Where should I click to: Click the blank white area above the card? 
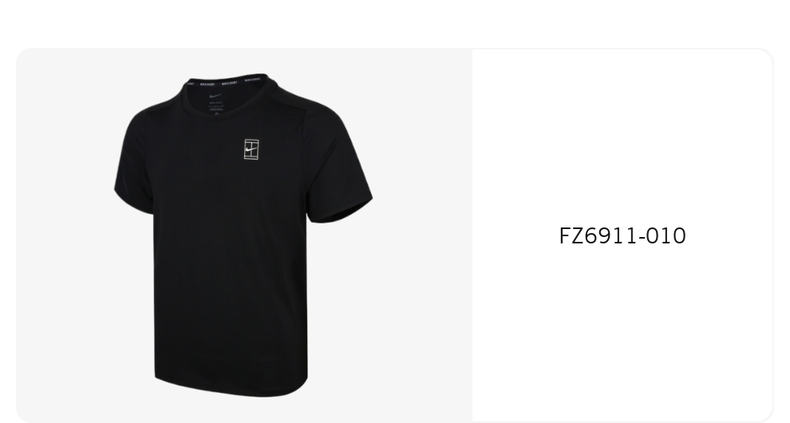(x=395, y=23)
